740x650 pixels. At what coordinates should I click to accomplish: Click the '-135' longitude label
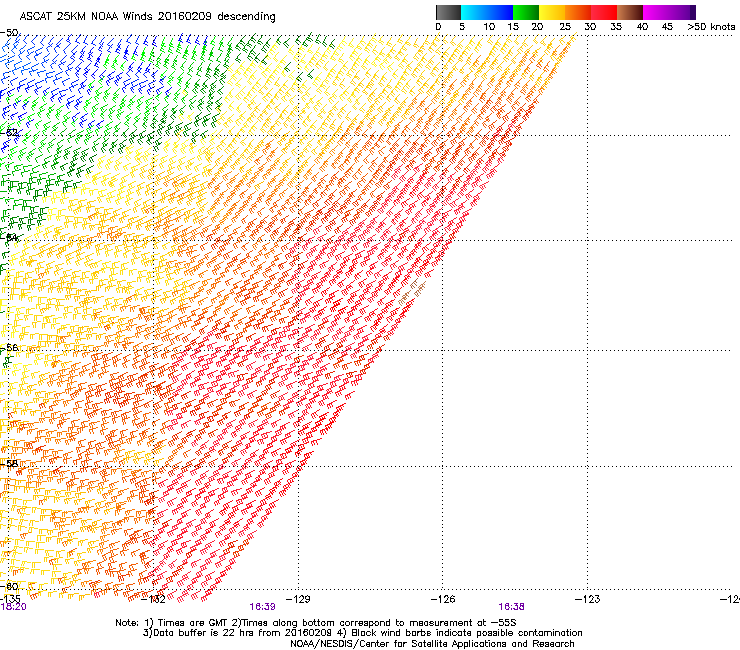click(10, 599)
